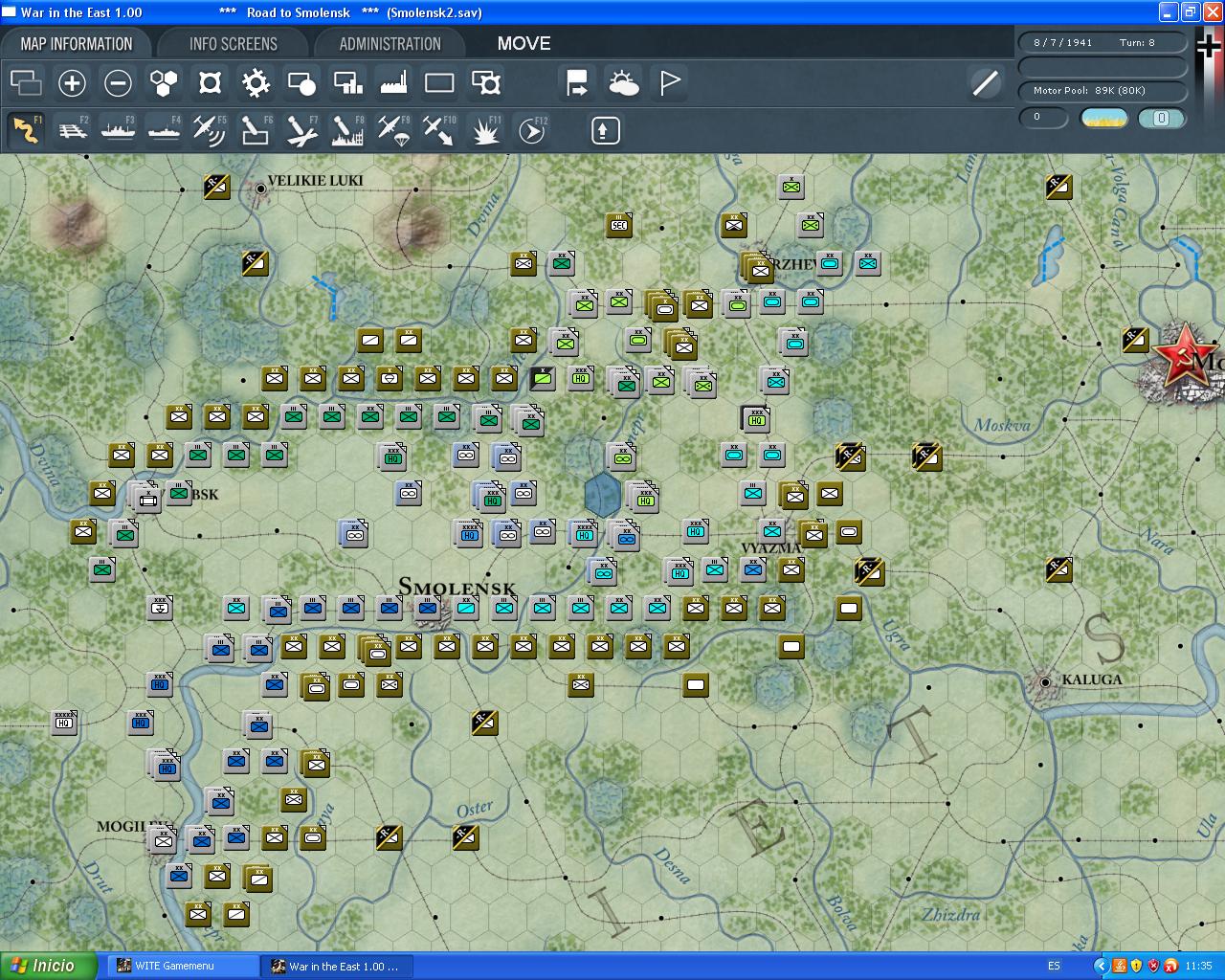Click the MOVE mode label
Viewport: 1225px width, 980px height.
pos(524,44)
